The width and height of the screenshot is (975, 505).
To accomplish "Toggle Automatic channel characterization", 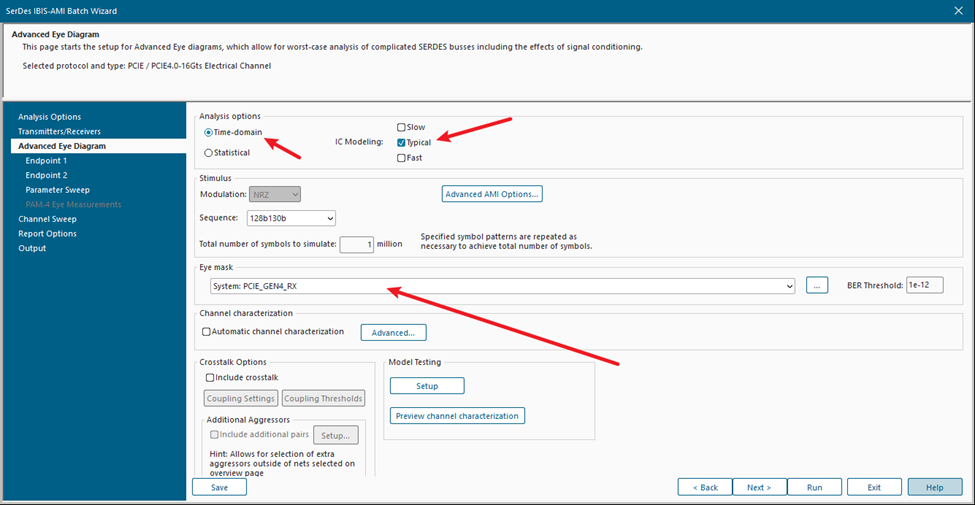I will (x=207, y=331).
